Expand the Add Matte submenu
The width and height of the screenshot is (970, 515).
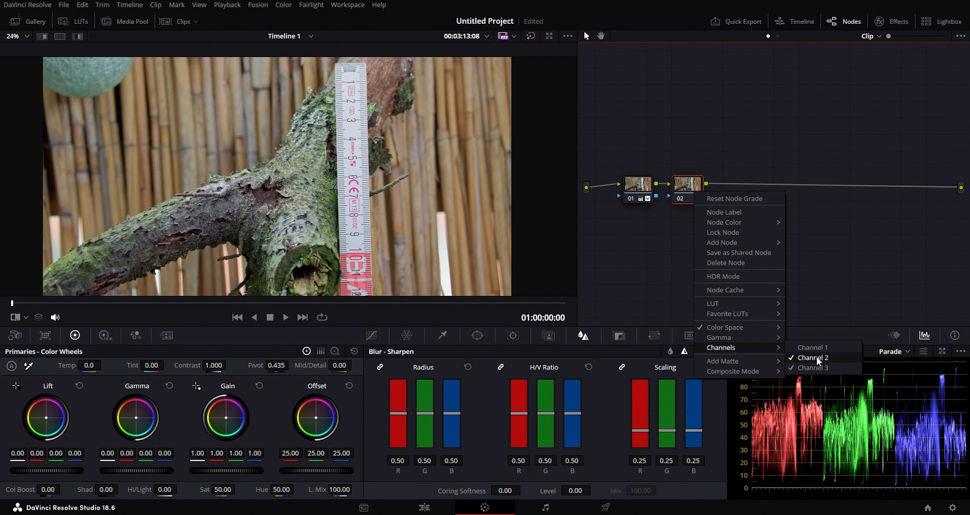pyautogui.click(x=740, y=361)
